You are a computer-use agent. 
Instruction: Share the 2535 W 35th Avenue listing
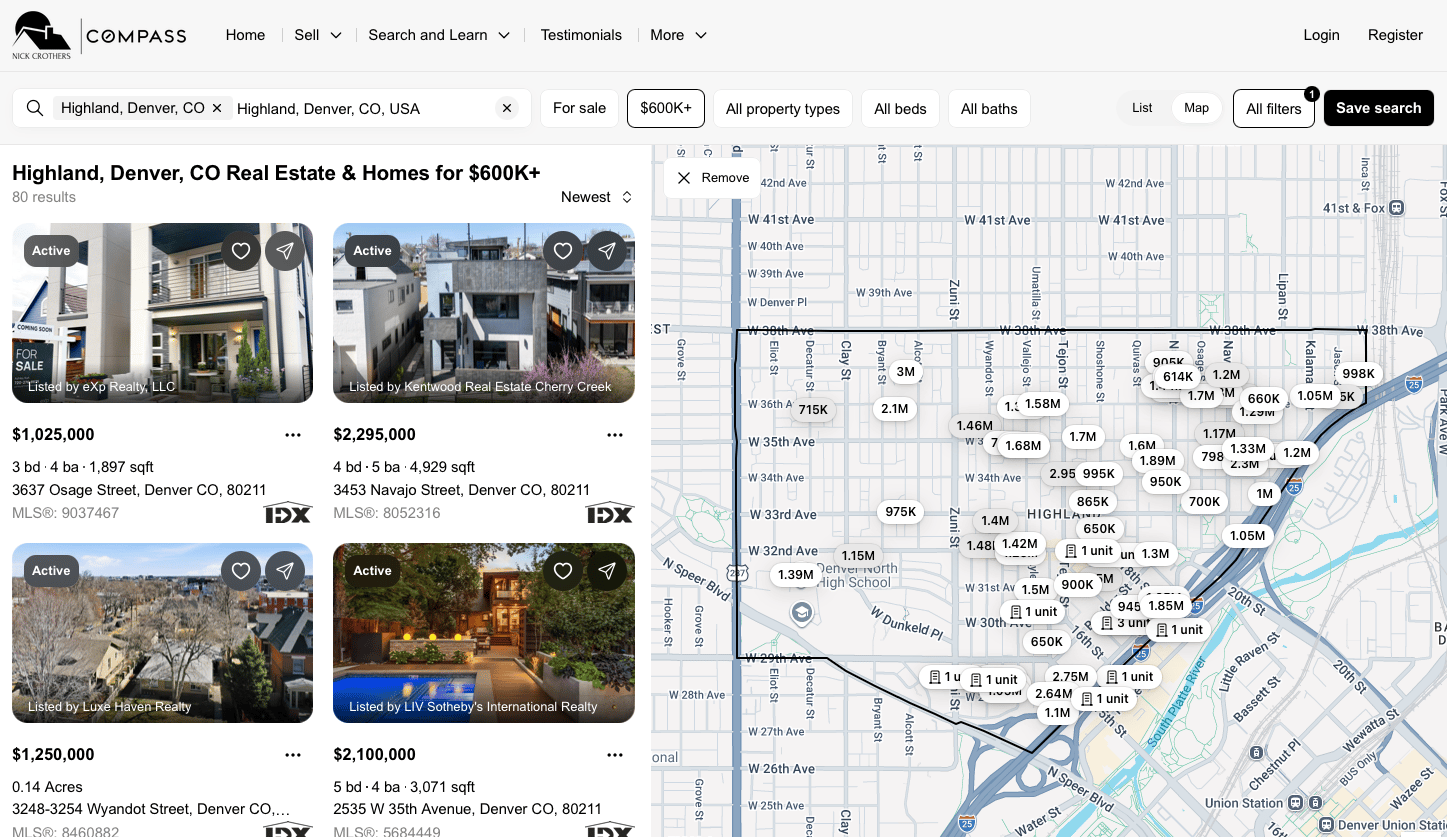tap(607, 571)
